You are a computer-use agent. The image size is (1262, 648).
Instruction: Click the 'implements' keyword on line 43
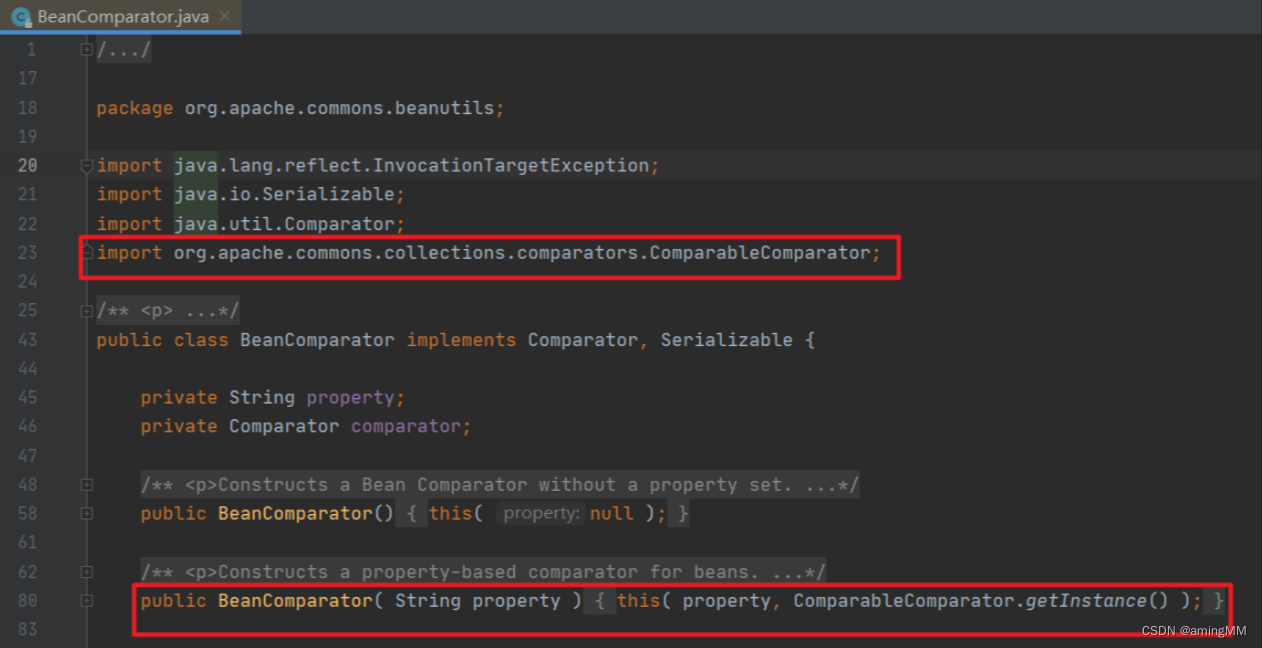click(x=461, y=340)
